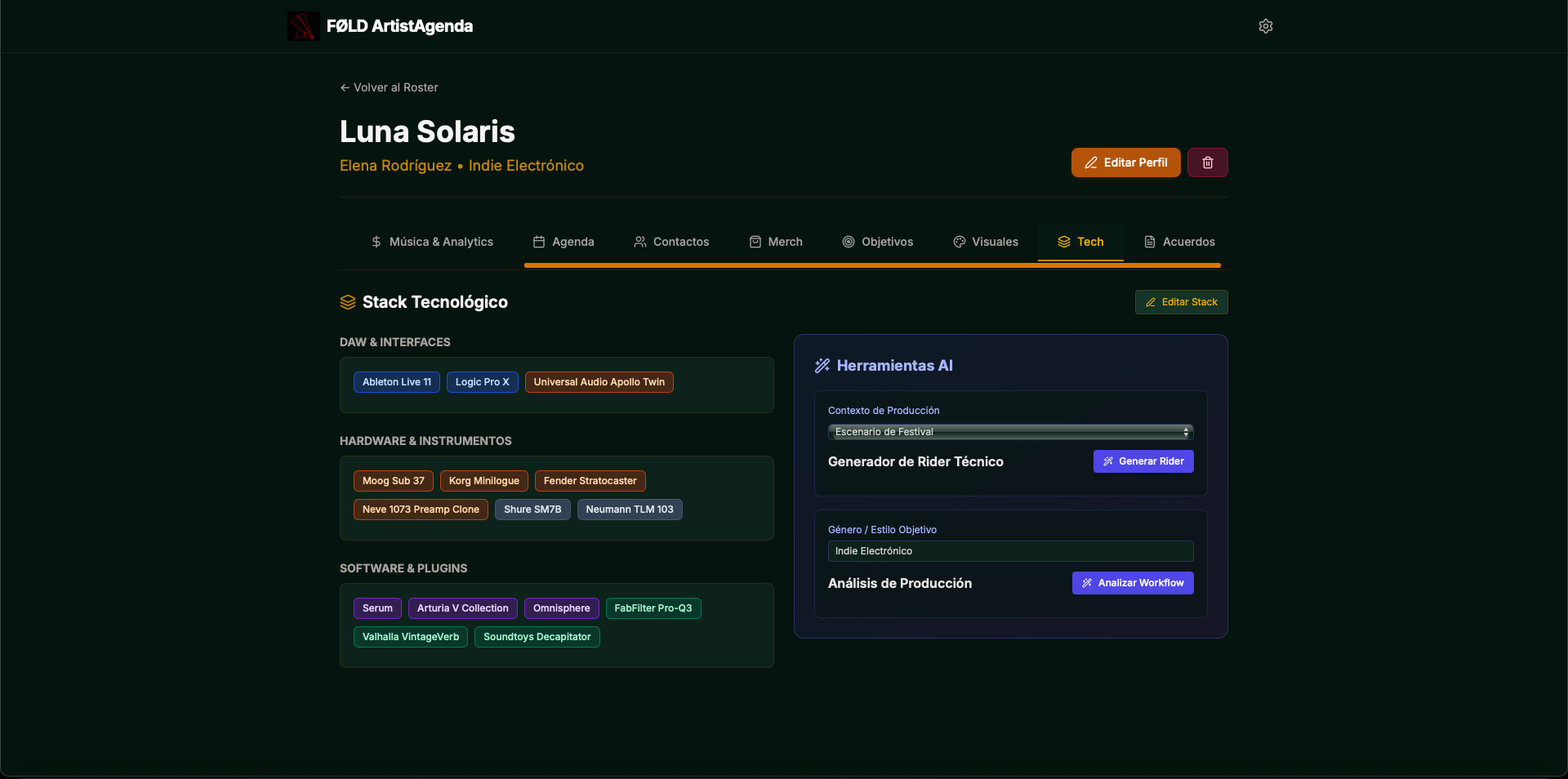Click the Valhalla VintageVerb tag
1568x779 pixels.
(411, 637)
